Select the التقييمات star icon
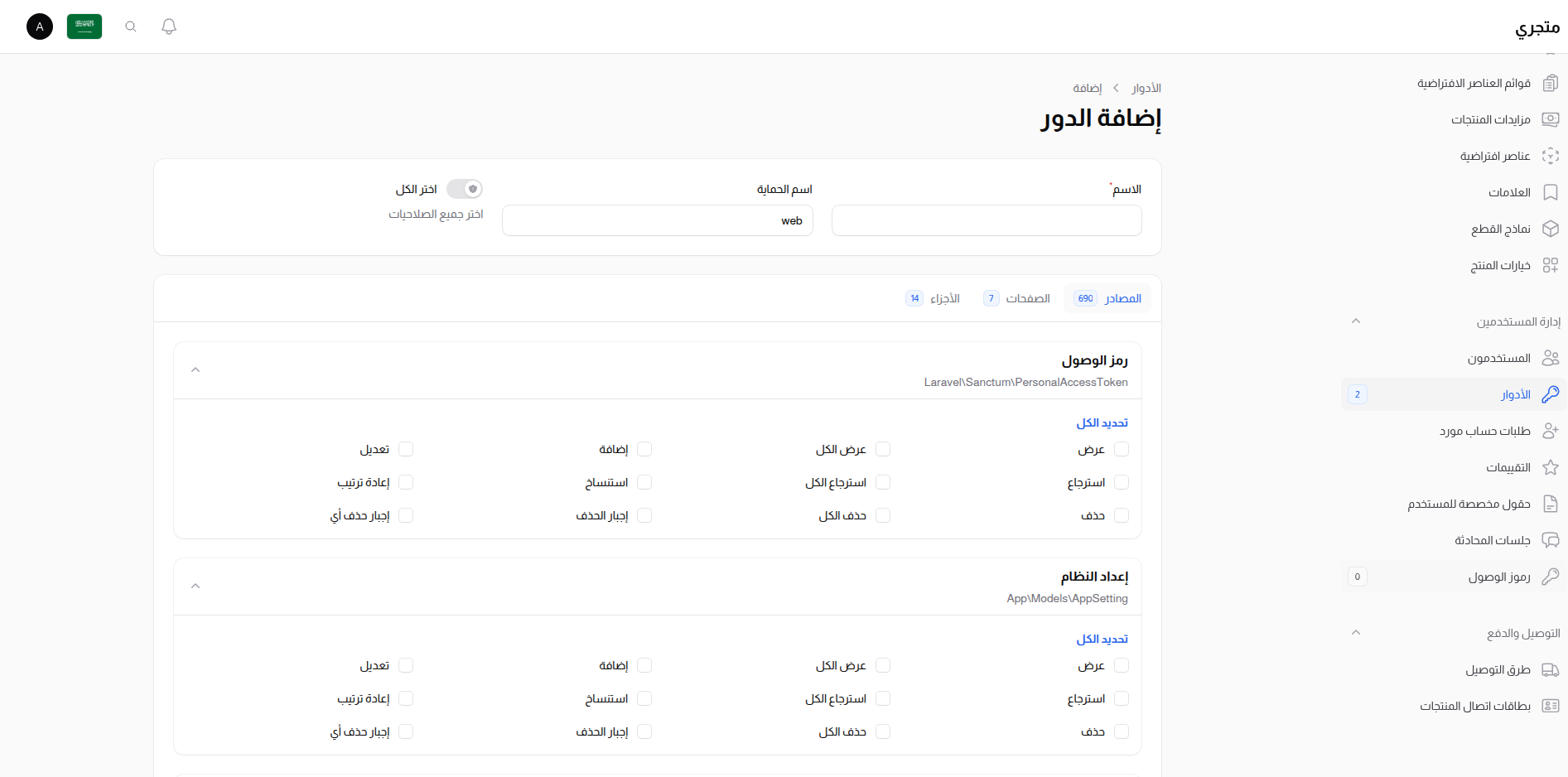 click(x=1551, y=466)
